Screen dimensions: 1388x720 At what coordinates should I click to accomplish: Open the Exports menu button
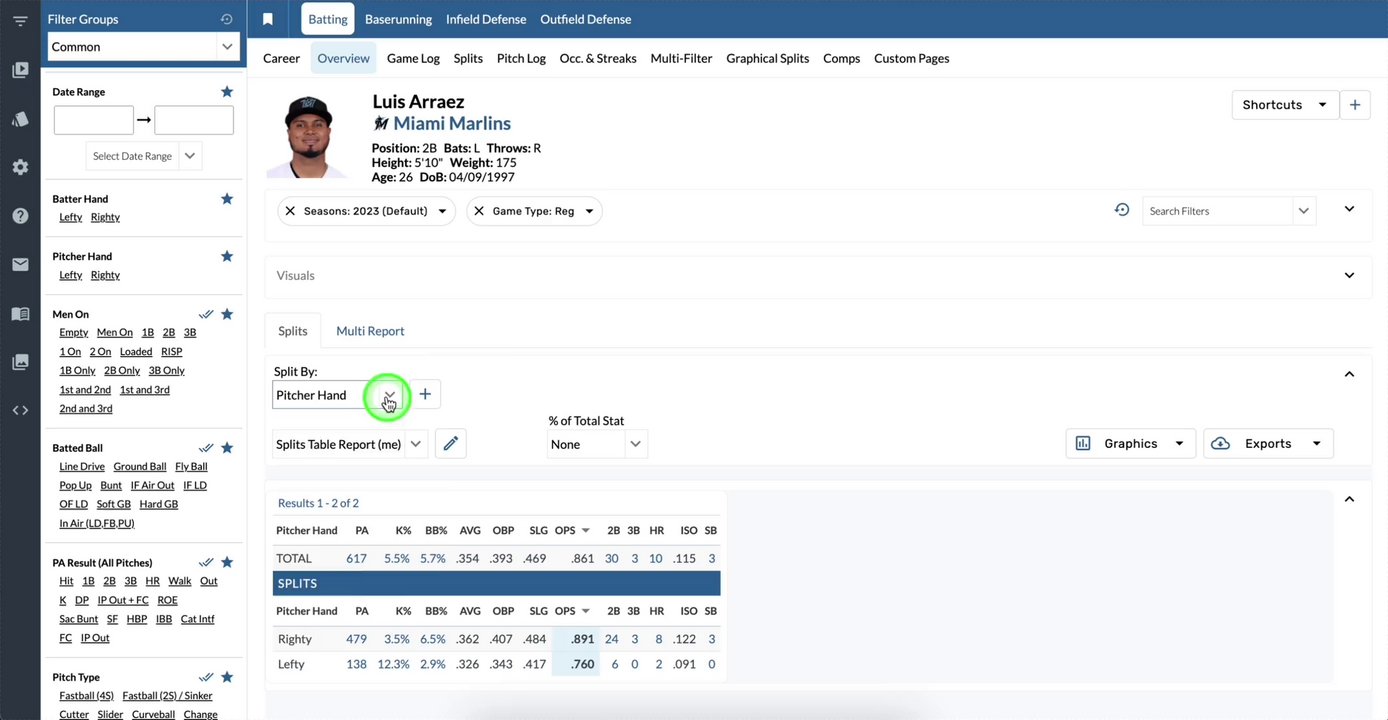tap(1268, 444)
